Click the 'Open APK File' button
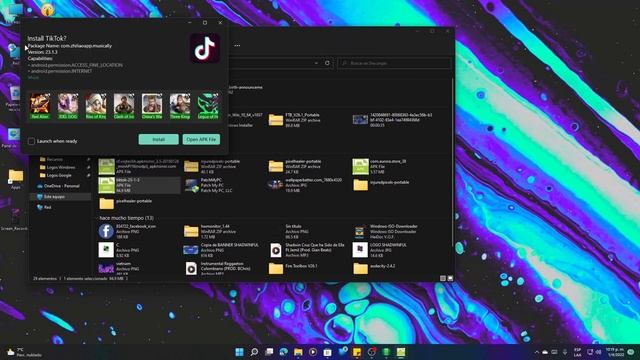This screenshot has width=640, height=360. pos(201,140)
